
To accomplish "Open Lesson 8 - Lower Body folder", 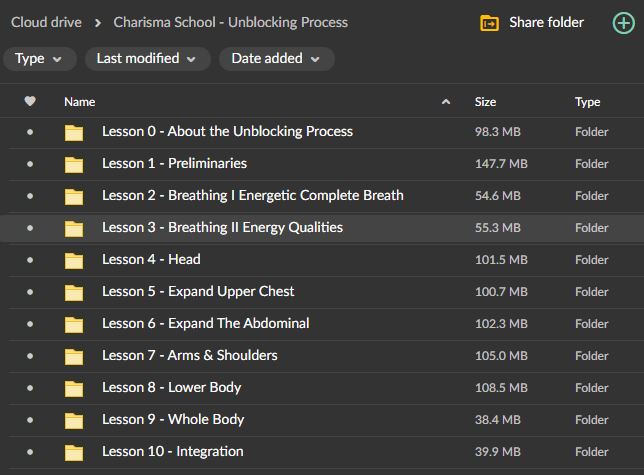I will 171,388.
